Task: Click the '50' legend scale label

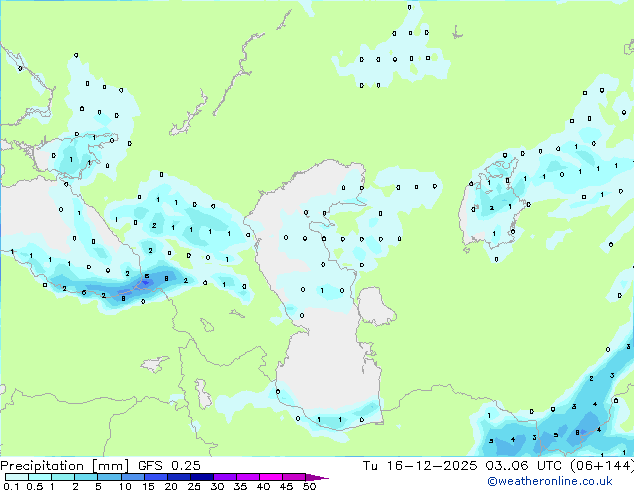Action: coord(309,486)
